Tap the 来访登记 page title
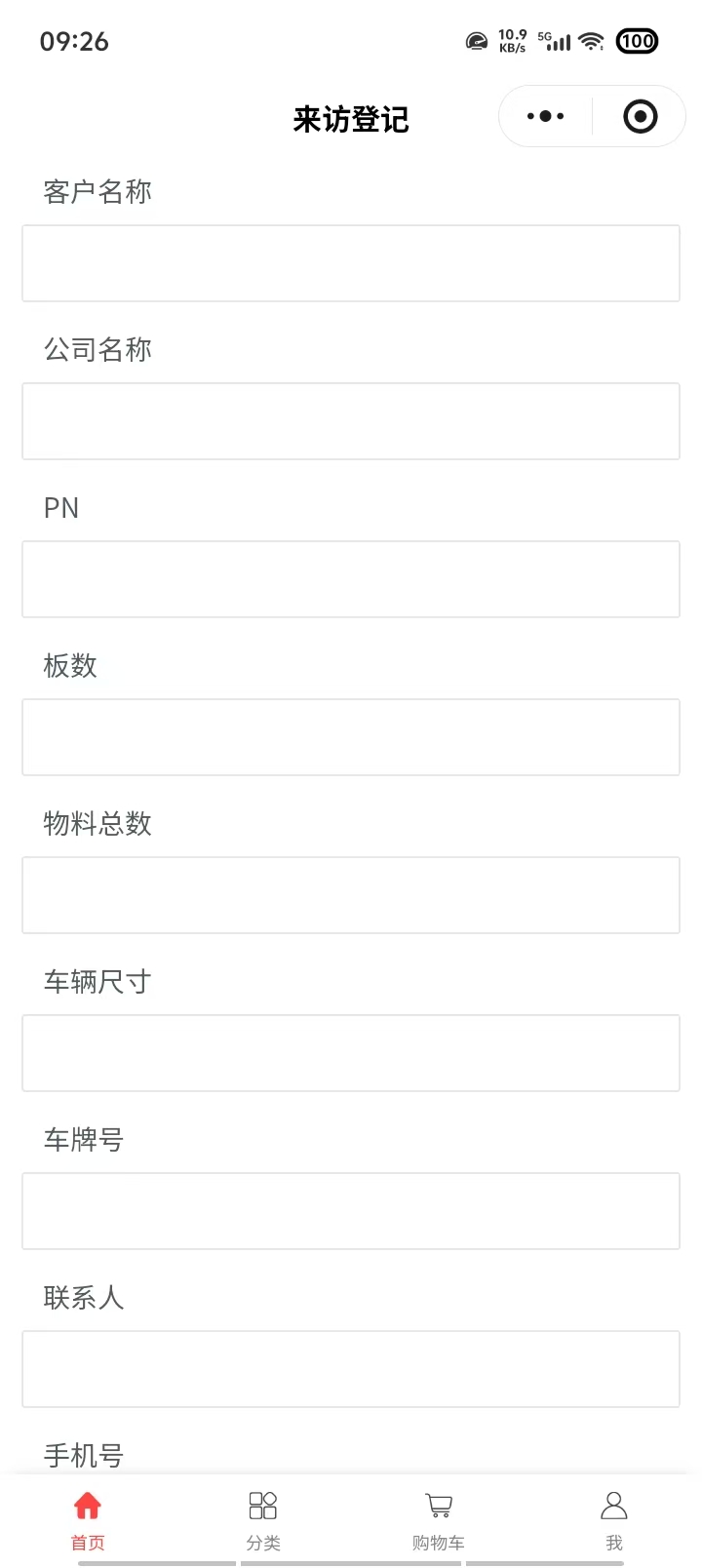Screen dimensions: 702x1568 pyautogui.click(x=351, y=119)
